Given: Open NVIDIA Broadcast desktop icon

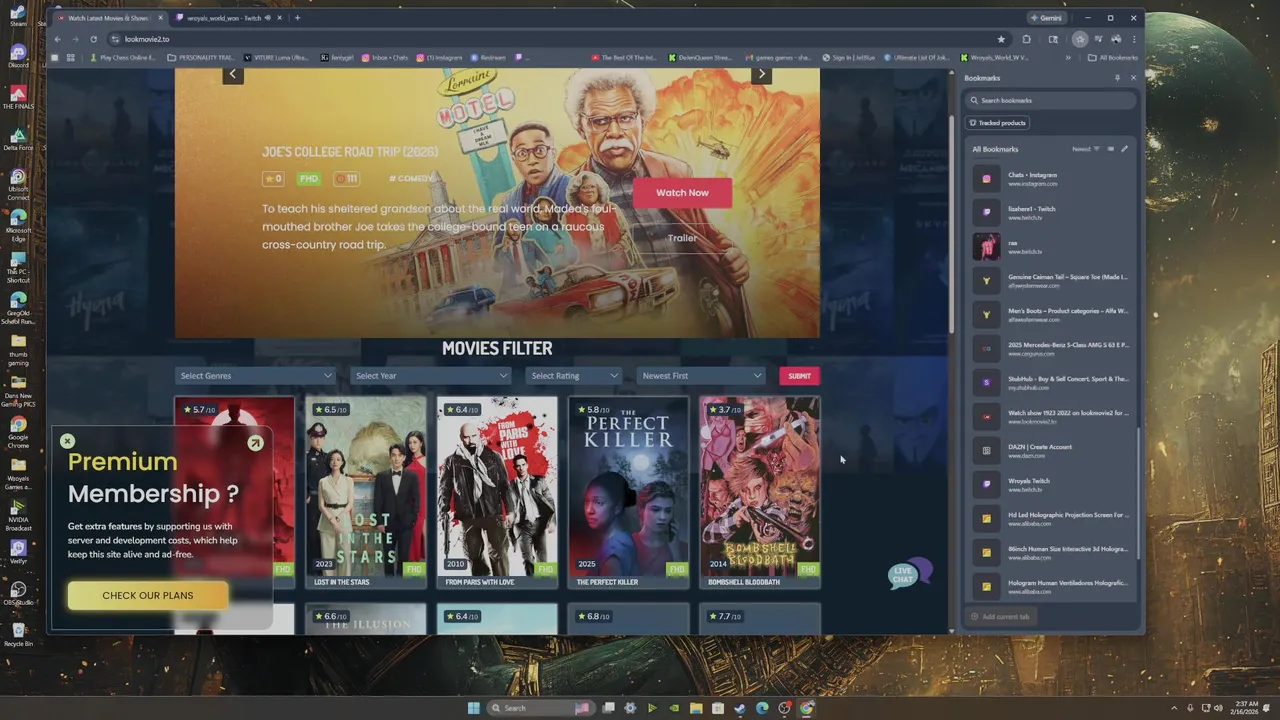Looking at the screenshot, I should tap(18, 513).
